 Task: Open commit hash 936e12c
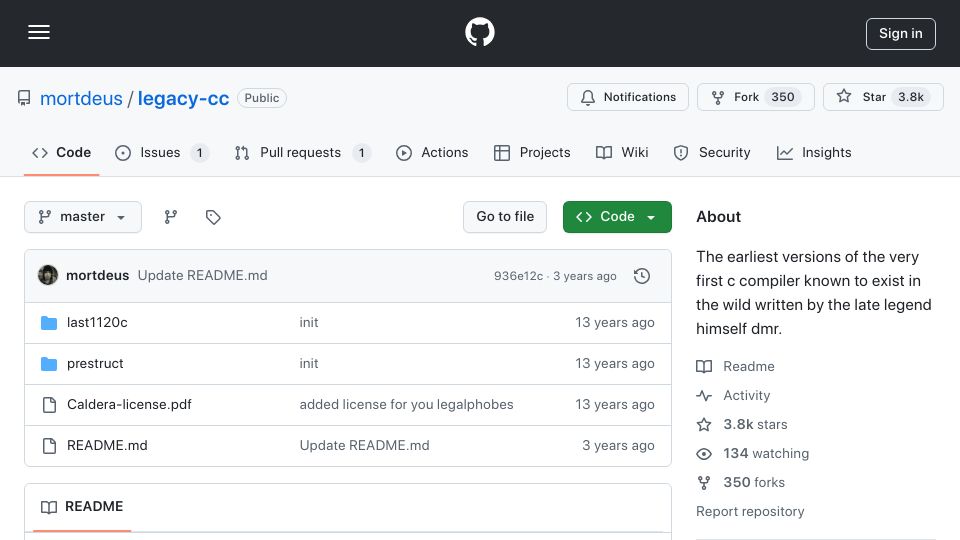[x=518, y=276]
